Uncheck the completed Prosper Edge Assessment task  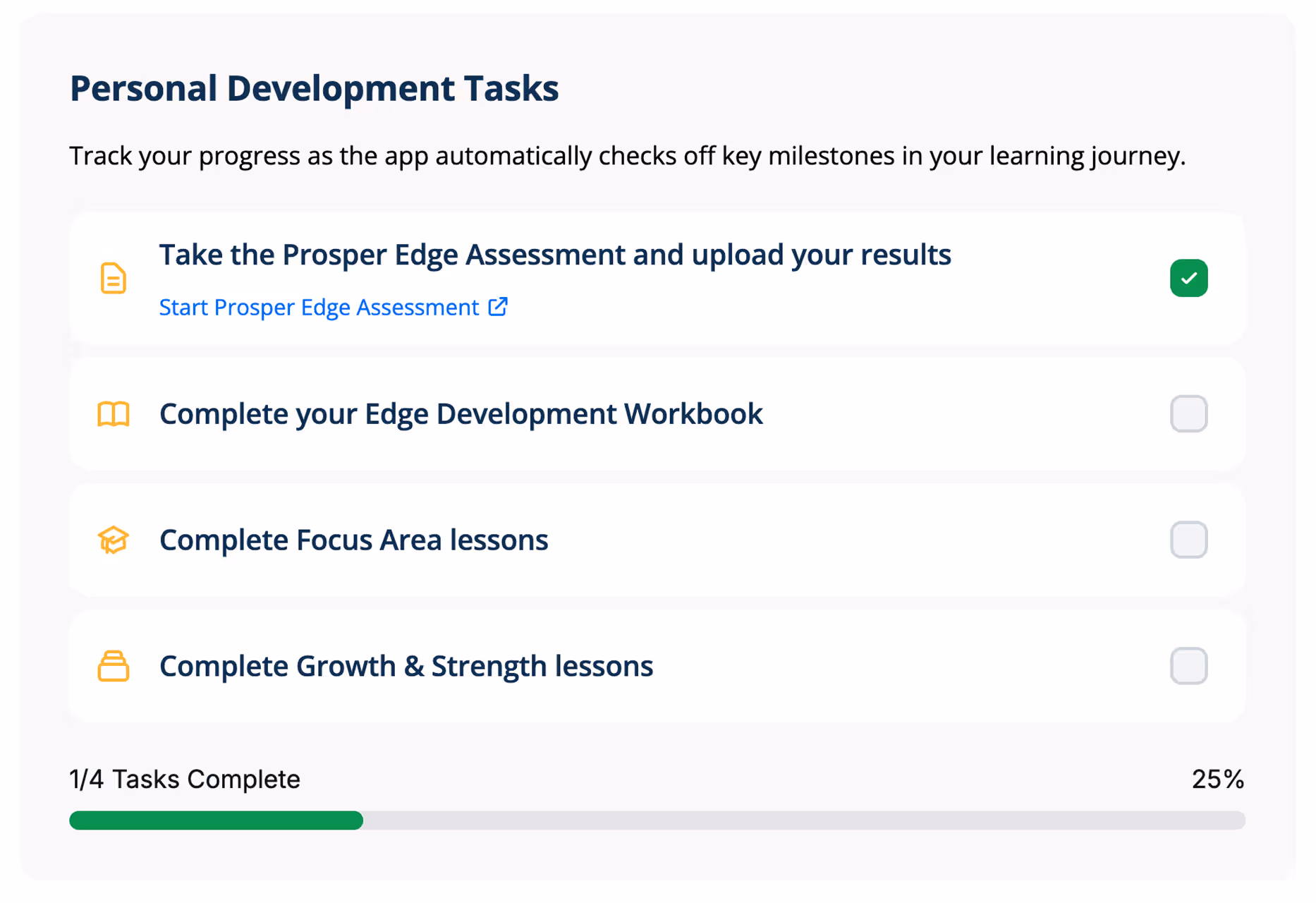pyautogui.click(x=1188, y=278)
